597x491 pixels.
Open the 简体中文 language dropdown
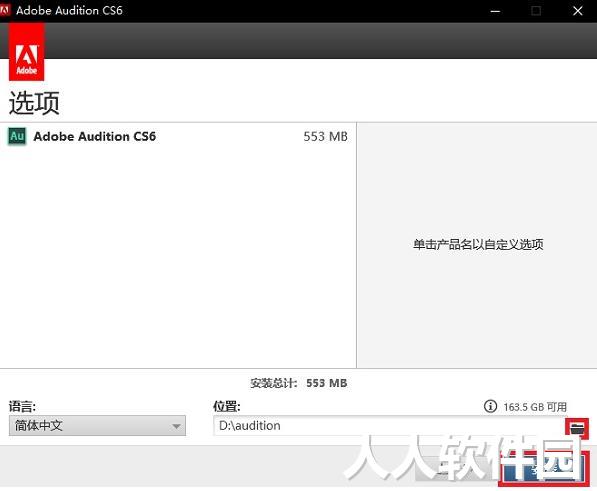coord(97,426)
